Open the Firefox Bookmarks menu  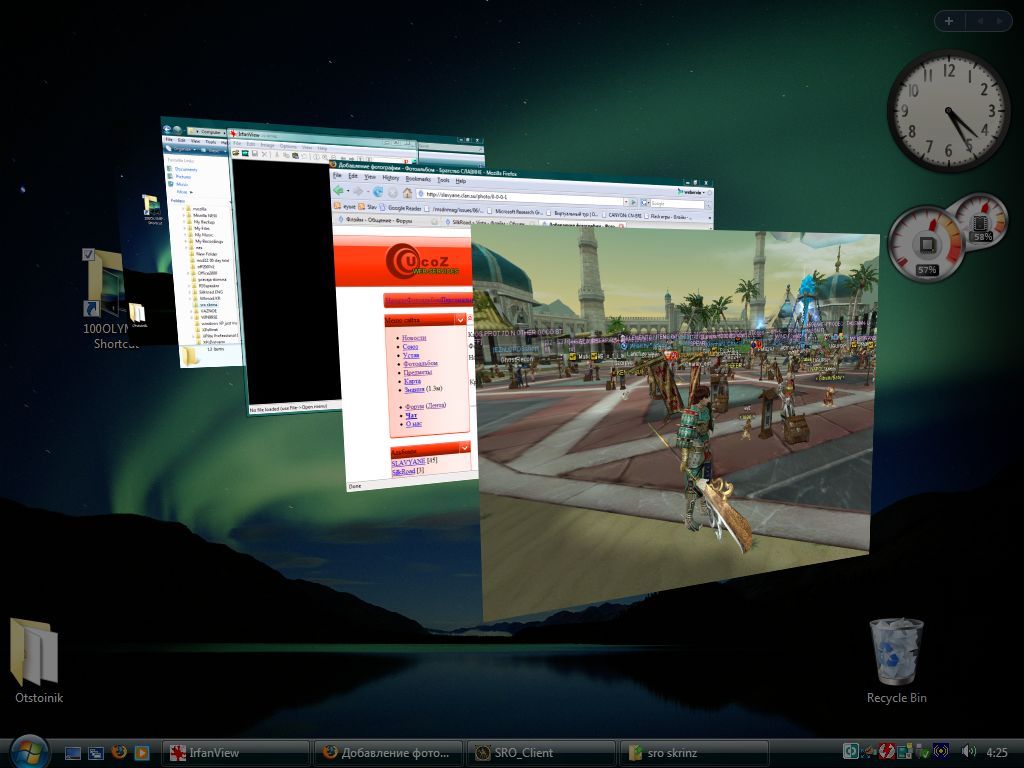pyautogui.click(x=418, y=179)
